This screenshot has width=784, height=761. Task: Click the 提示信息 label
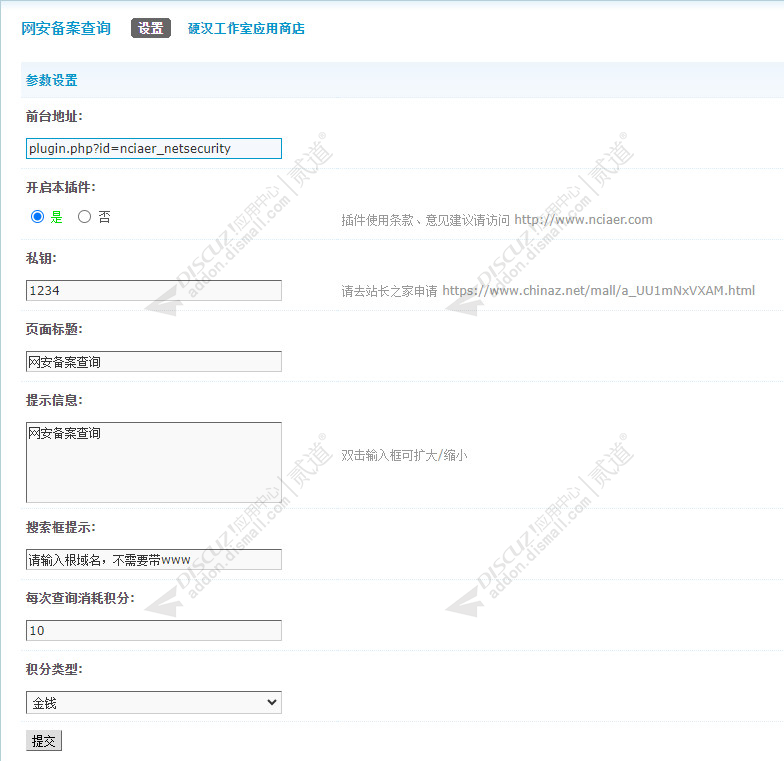54,400
